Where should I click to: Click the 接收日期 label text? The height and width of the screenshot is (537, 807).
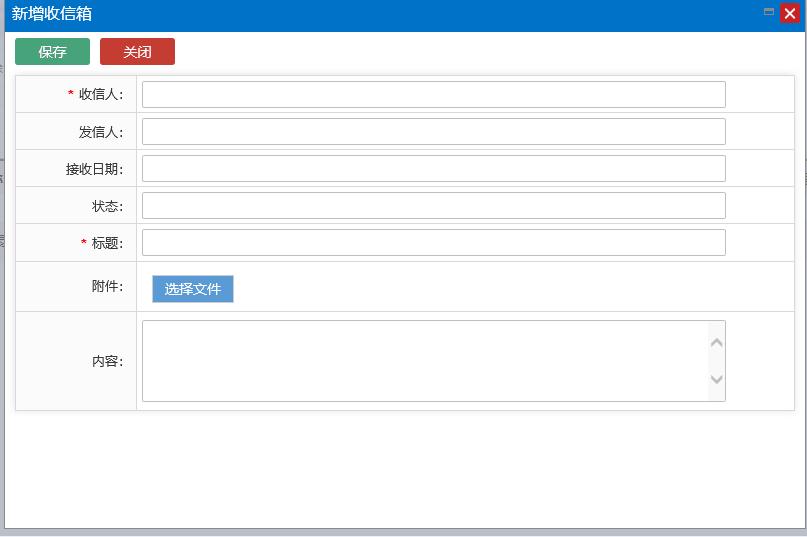(x=94, y=169)
